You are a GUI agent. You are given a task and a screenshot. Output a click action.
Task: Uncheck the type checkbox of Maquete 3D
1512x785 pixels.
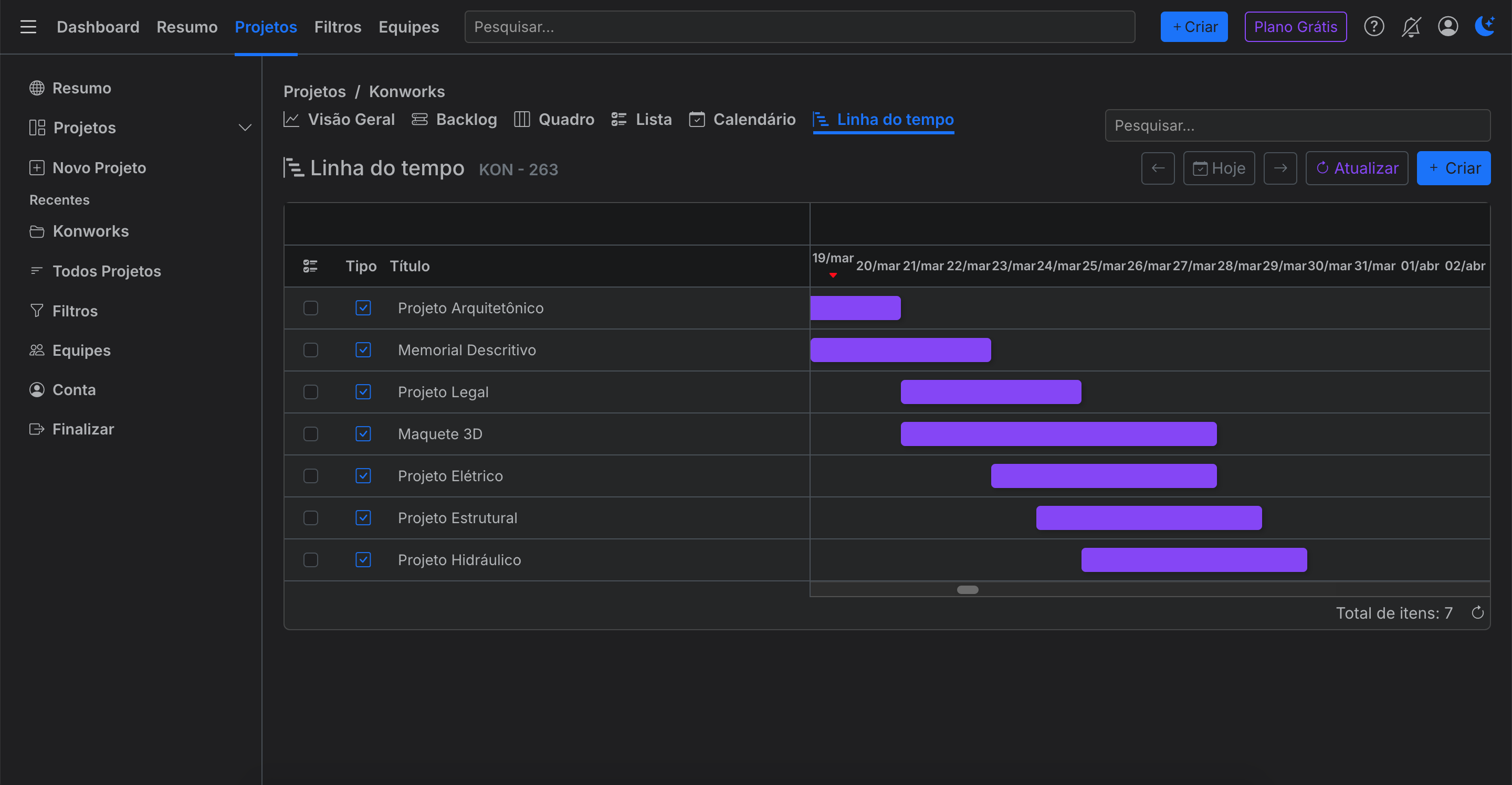tap(363, 434)
